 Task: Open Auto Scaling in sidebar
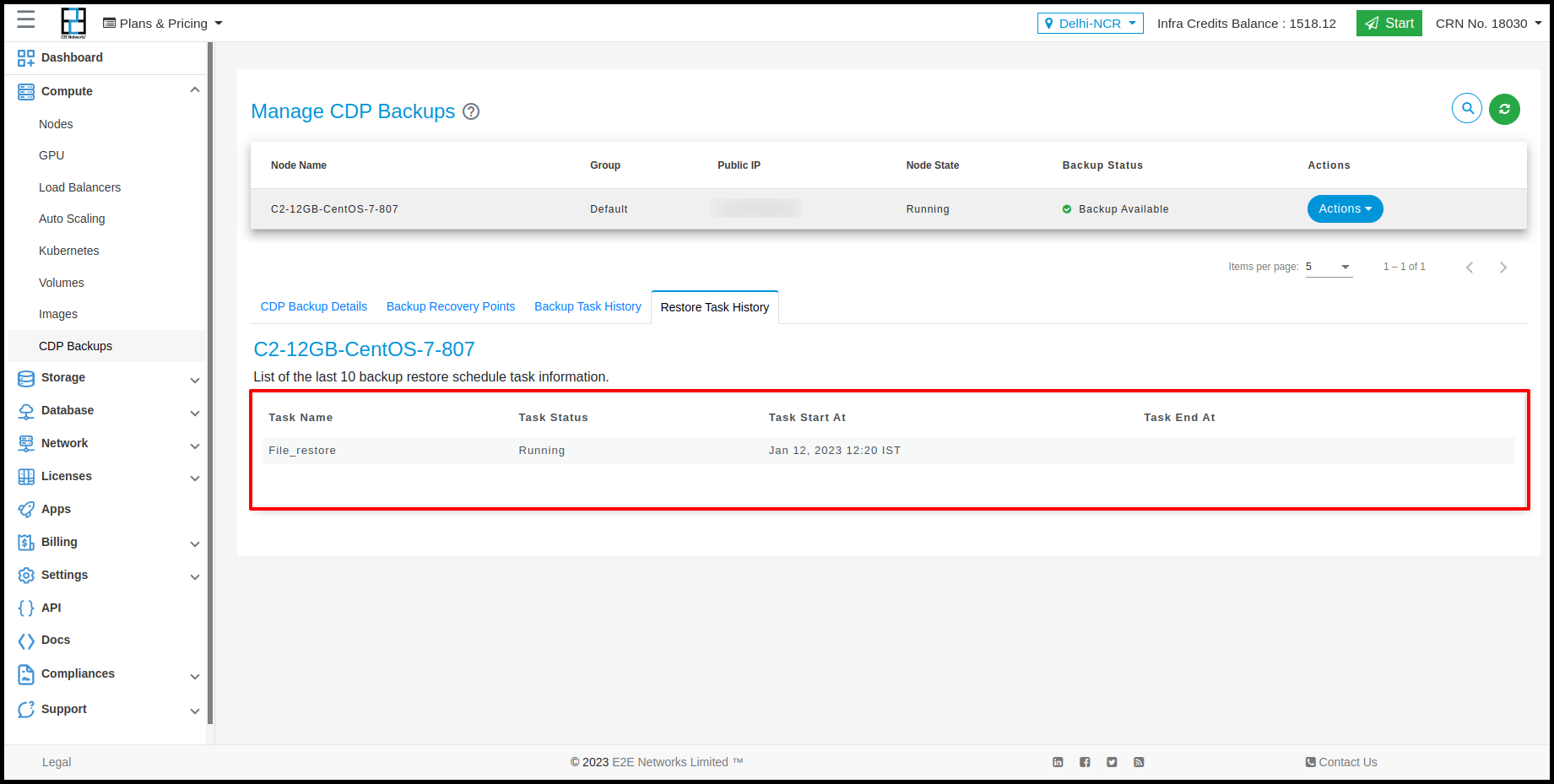[x=72, y=219]
